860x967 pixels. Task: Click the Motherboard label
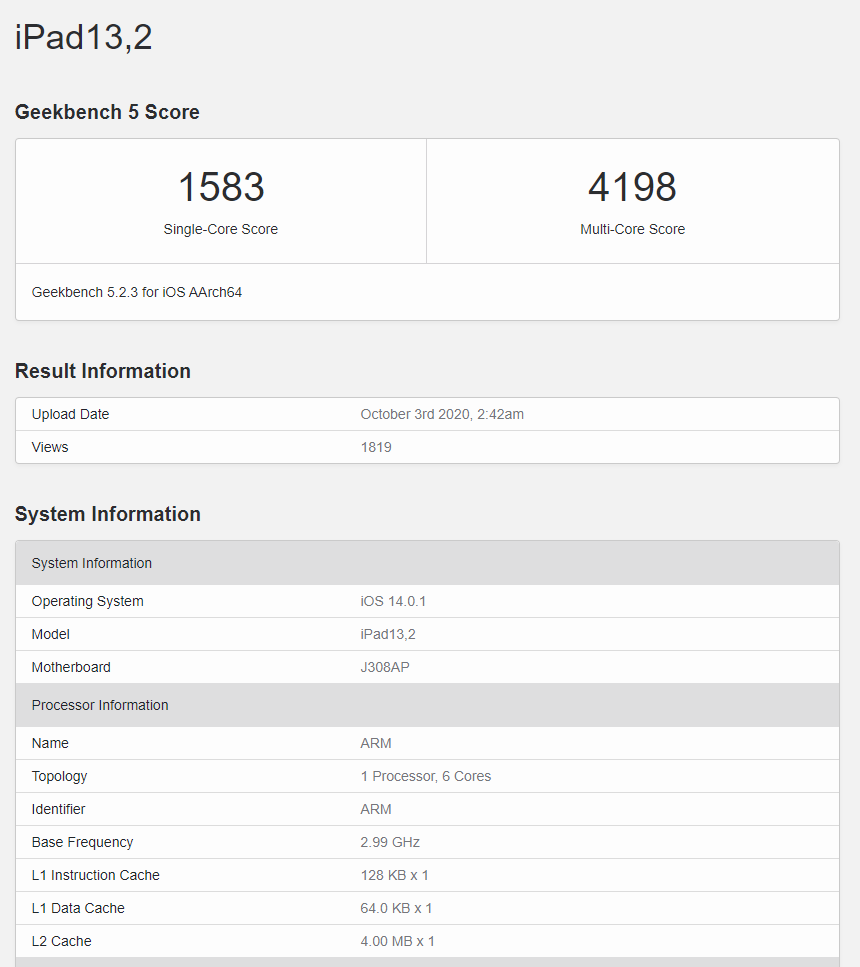71,667
